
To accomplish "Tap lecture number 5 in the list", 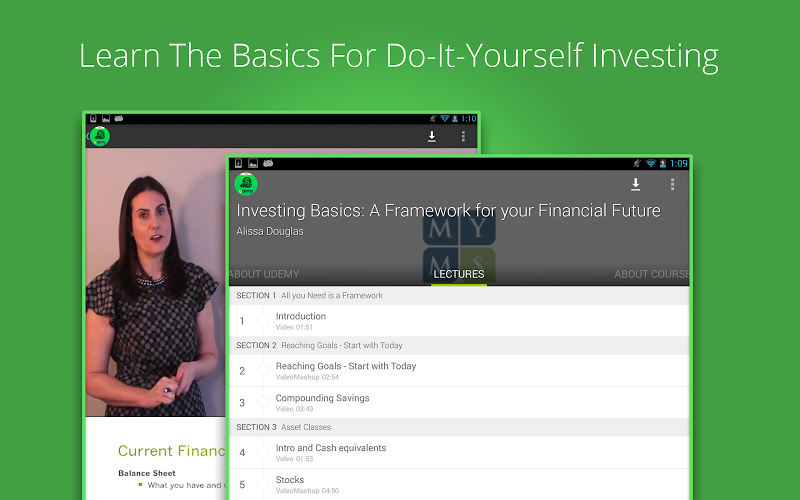I will (x=242, y=485).
